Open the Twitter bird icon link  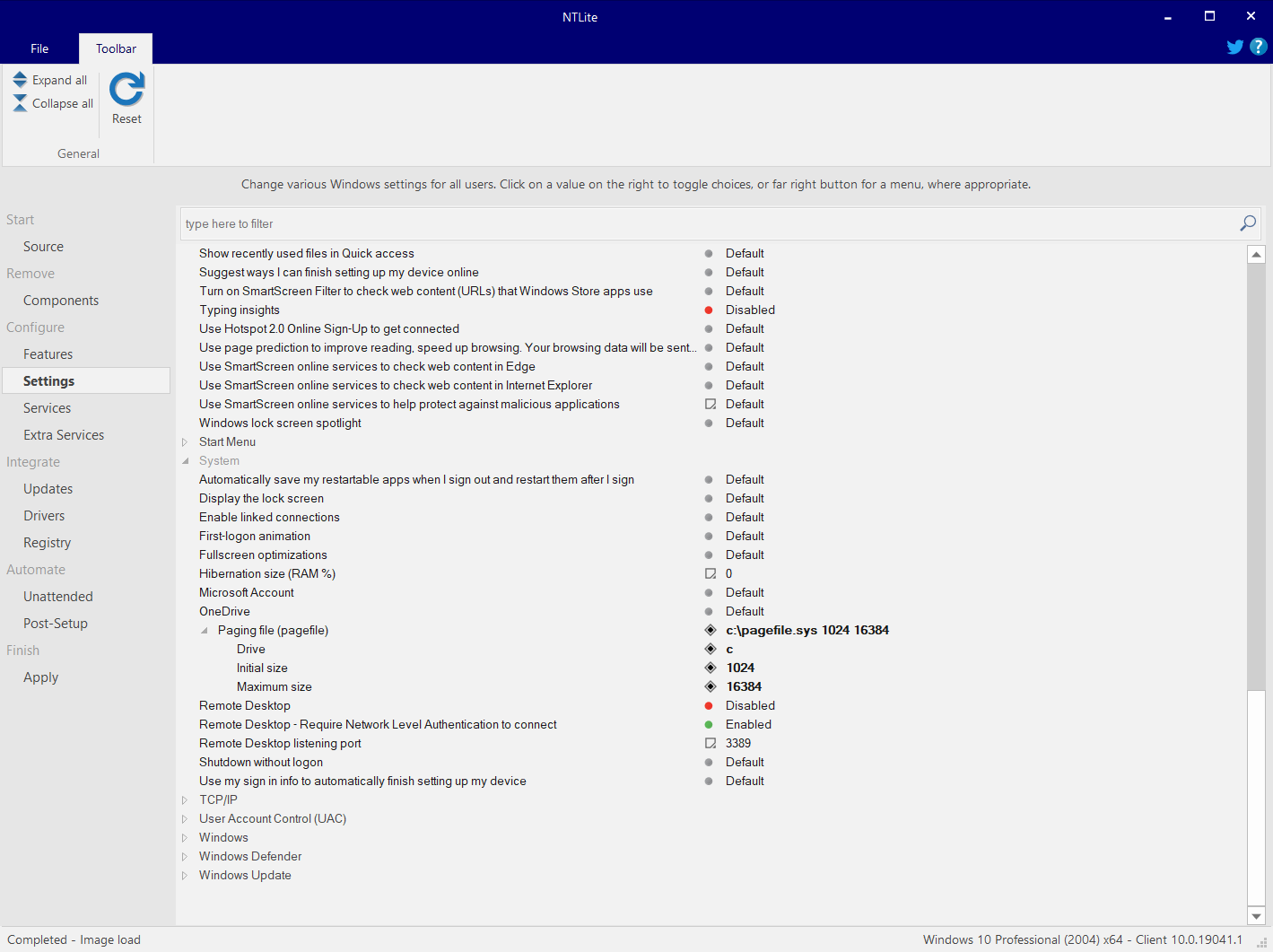[1234, 47]
